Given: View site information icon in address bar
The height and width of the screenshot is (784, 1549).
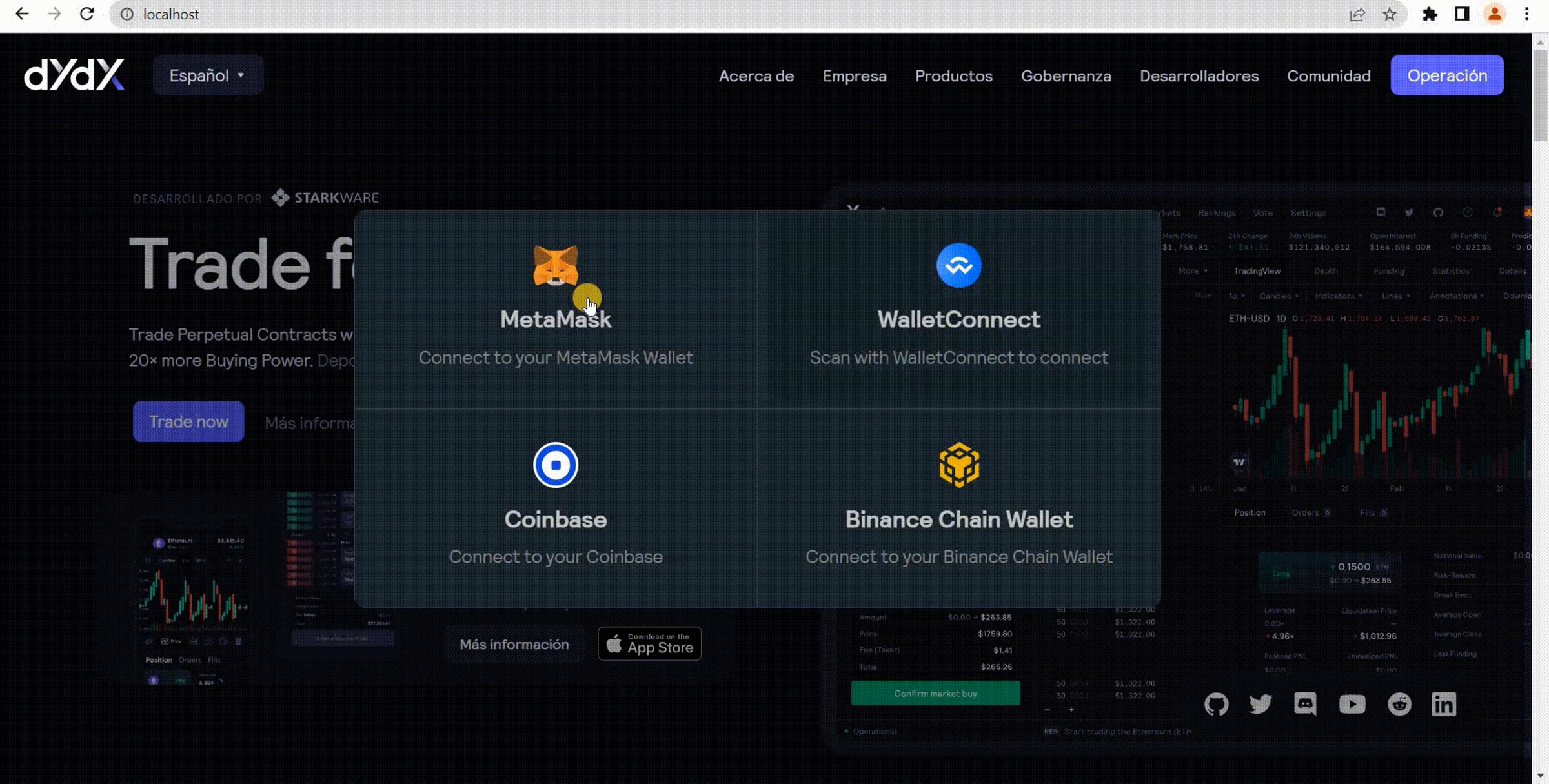Looking at the screenshot, I should pos(127,14).
